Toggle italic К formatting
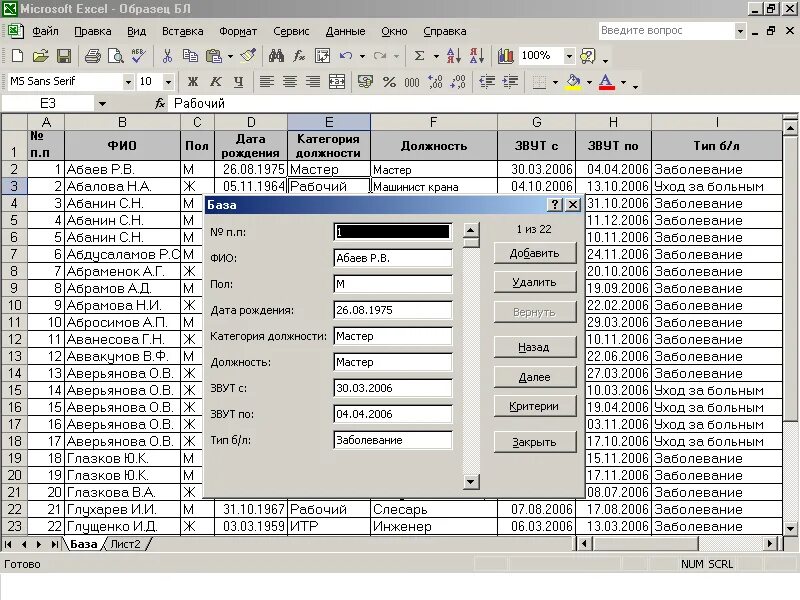Image resolution: width=800 pixels, height=600 pixels. (216, 82)
